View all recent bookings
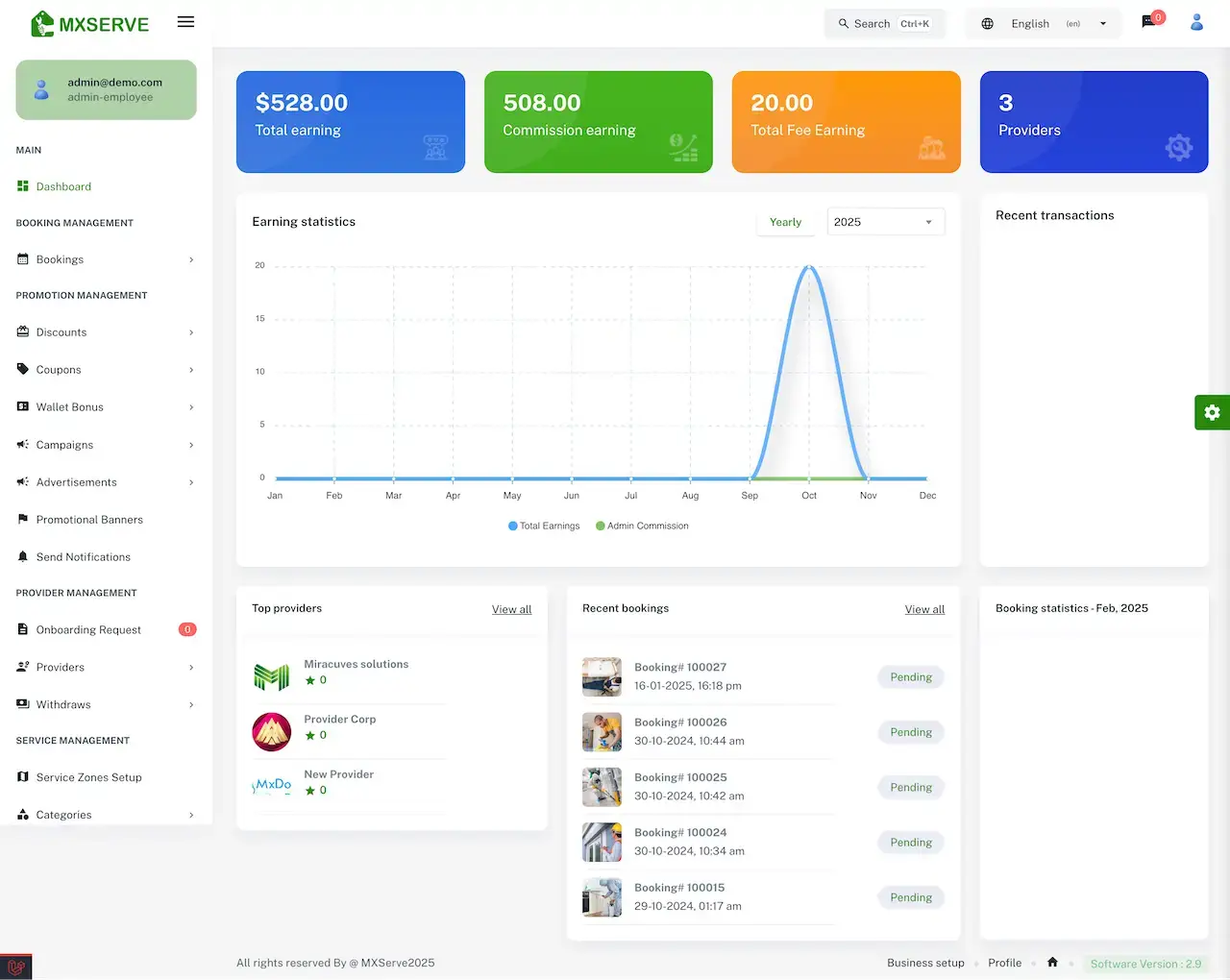The width and height of the screenshot is (1230, 980). coord(924,609)
